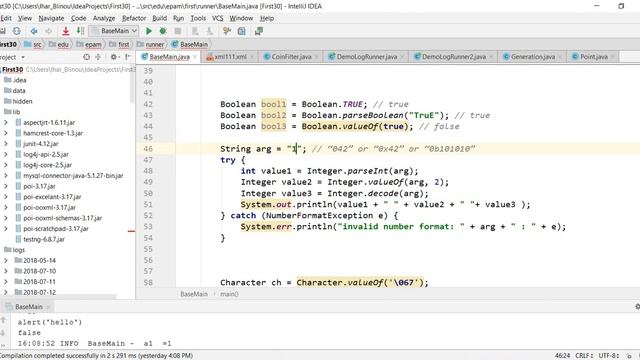640x360 pixels.
Task: Open the Refactor menu
Action: (133, 18)
